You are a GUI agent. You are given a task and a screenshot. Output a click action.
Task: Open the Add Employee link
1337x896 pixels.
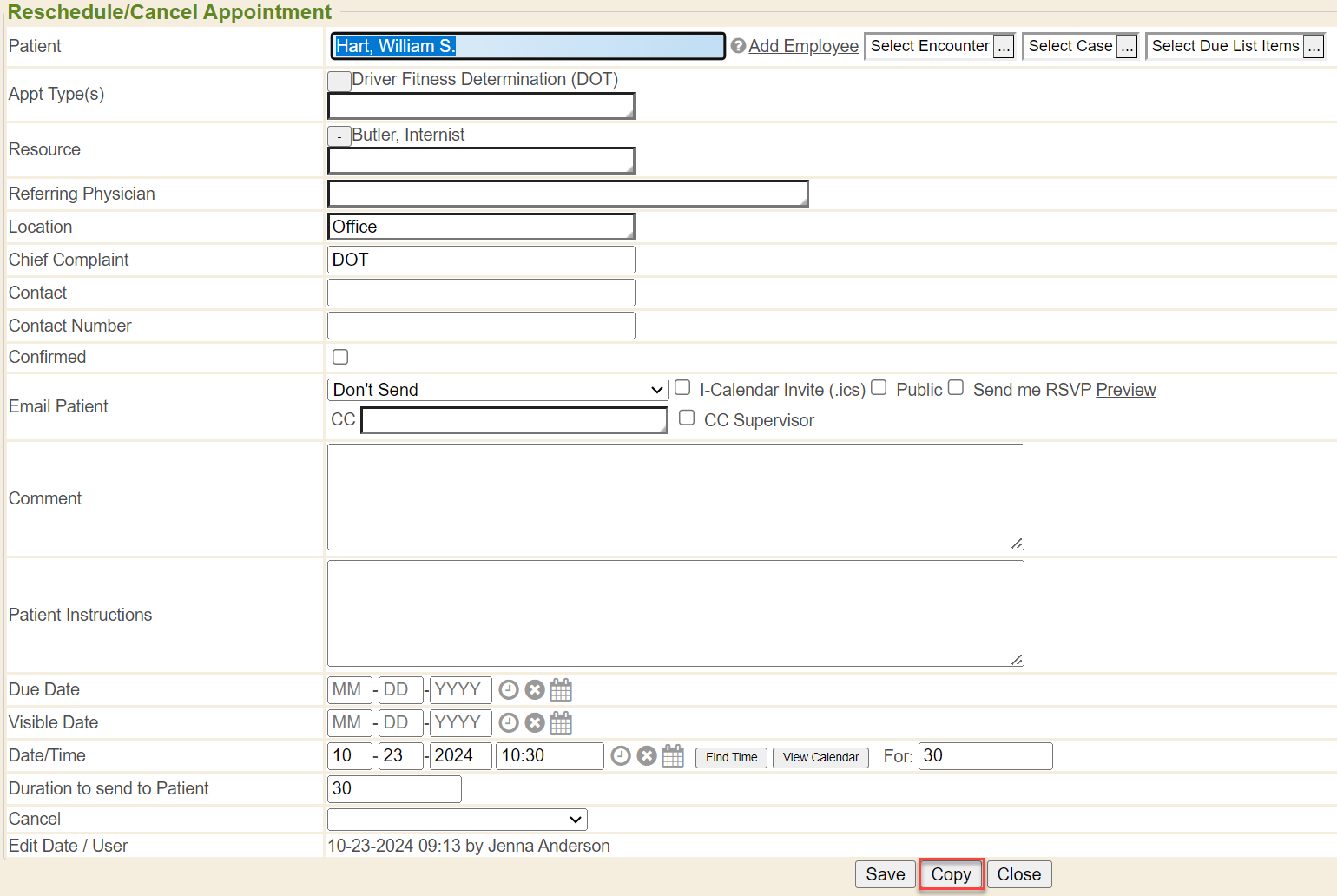tap(803, 46)
